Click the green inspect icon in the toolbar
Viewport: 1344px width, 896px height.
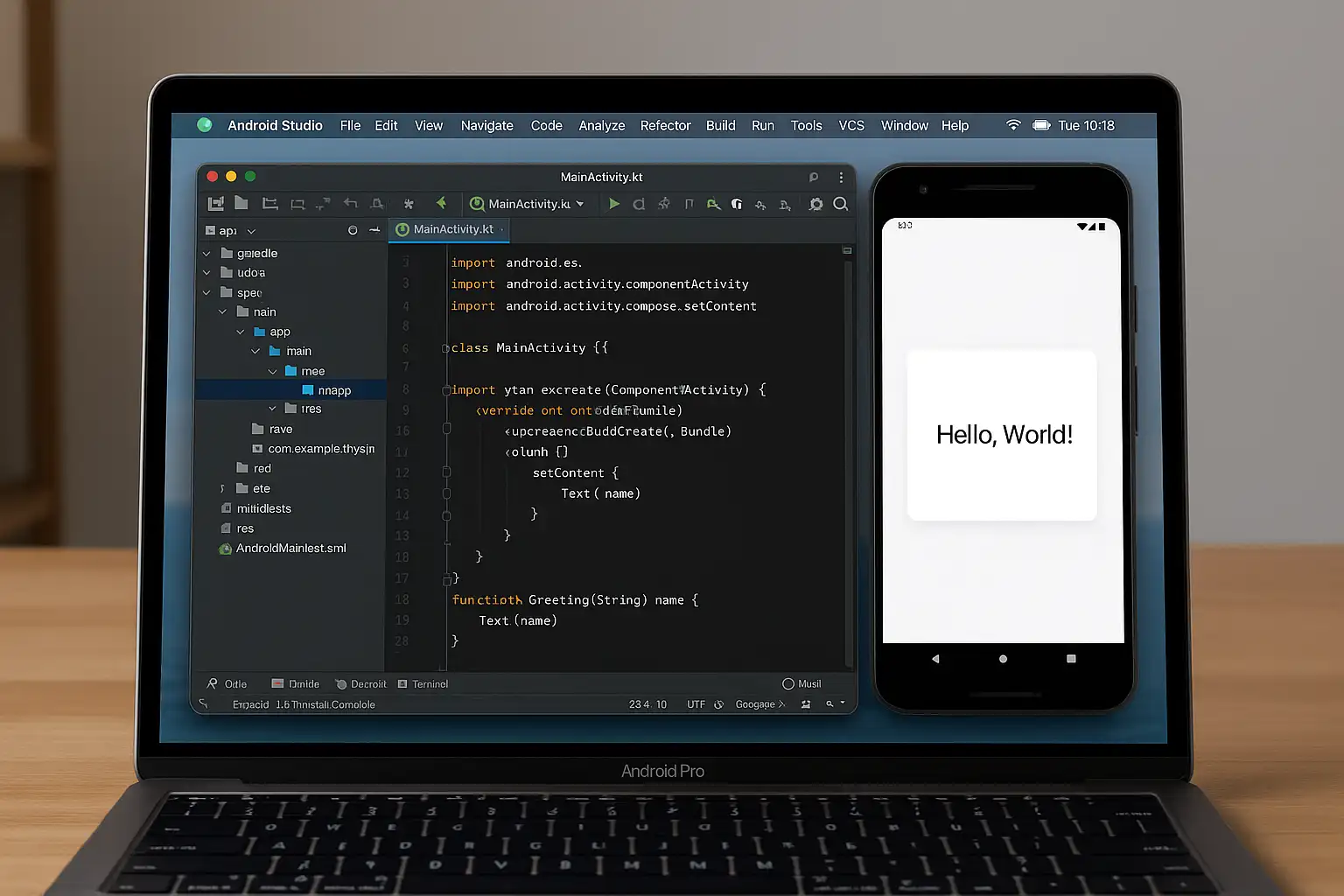click(713, 204)
